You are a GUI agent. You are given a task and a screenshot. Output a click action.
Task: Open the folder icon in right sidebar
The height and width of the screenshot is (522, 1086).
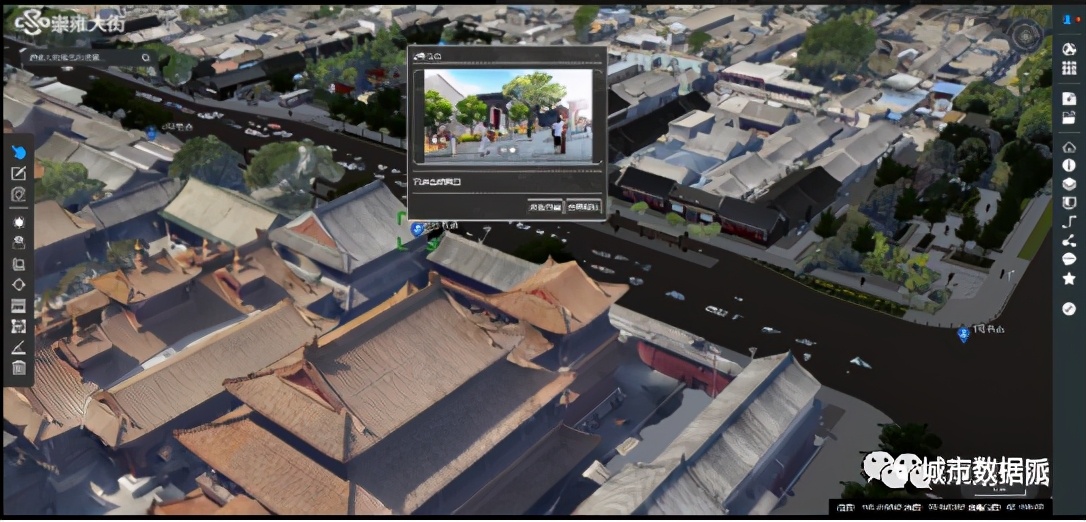click(x=1069, y=117)
